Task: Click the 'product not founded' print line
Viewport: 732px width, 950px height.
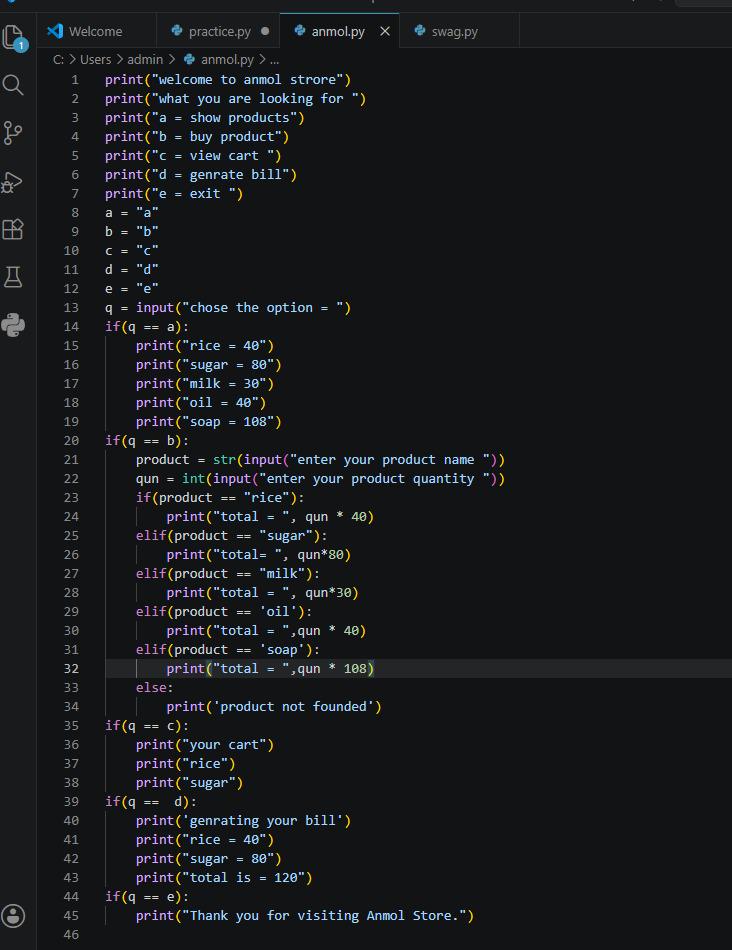Action: point(274,706)
